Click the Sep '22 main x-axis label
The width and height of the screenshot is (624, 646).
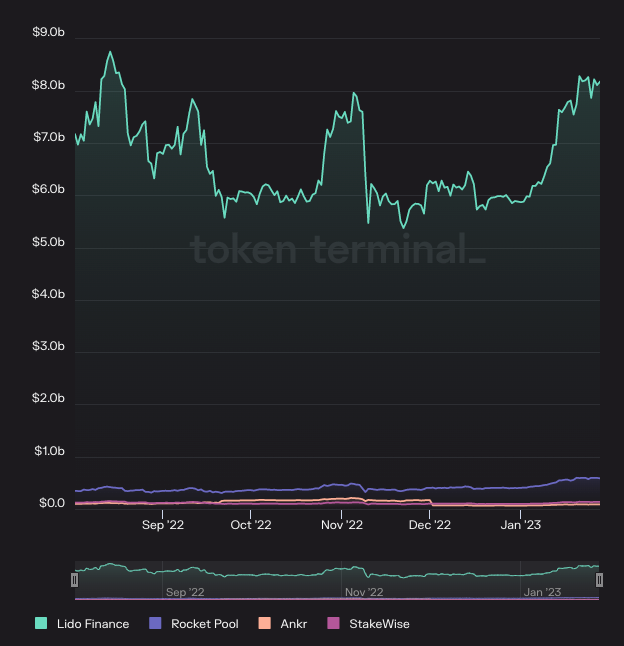[163, 525]
